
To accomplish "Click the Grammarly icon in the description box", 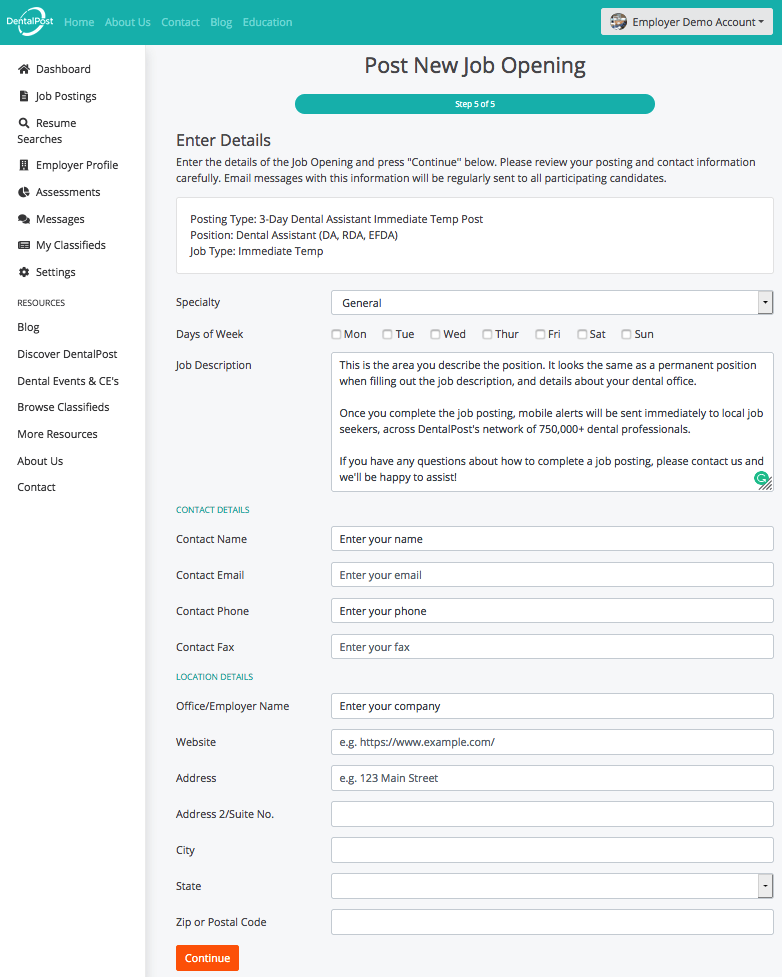I will 762,480.
